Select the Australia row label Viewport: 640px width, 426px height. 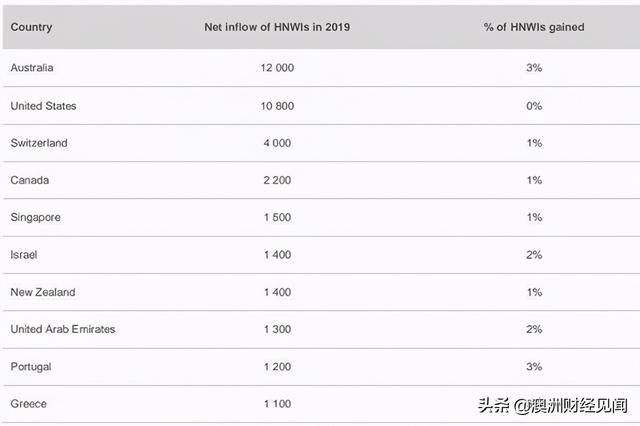32,68
